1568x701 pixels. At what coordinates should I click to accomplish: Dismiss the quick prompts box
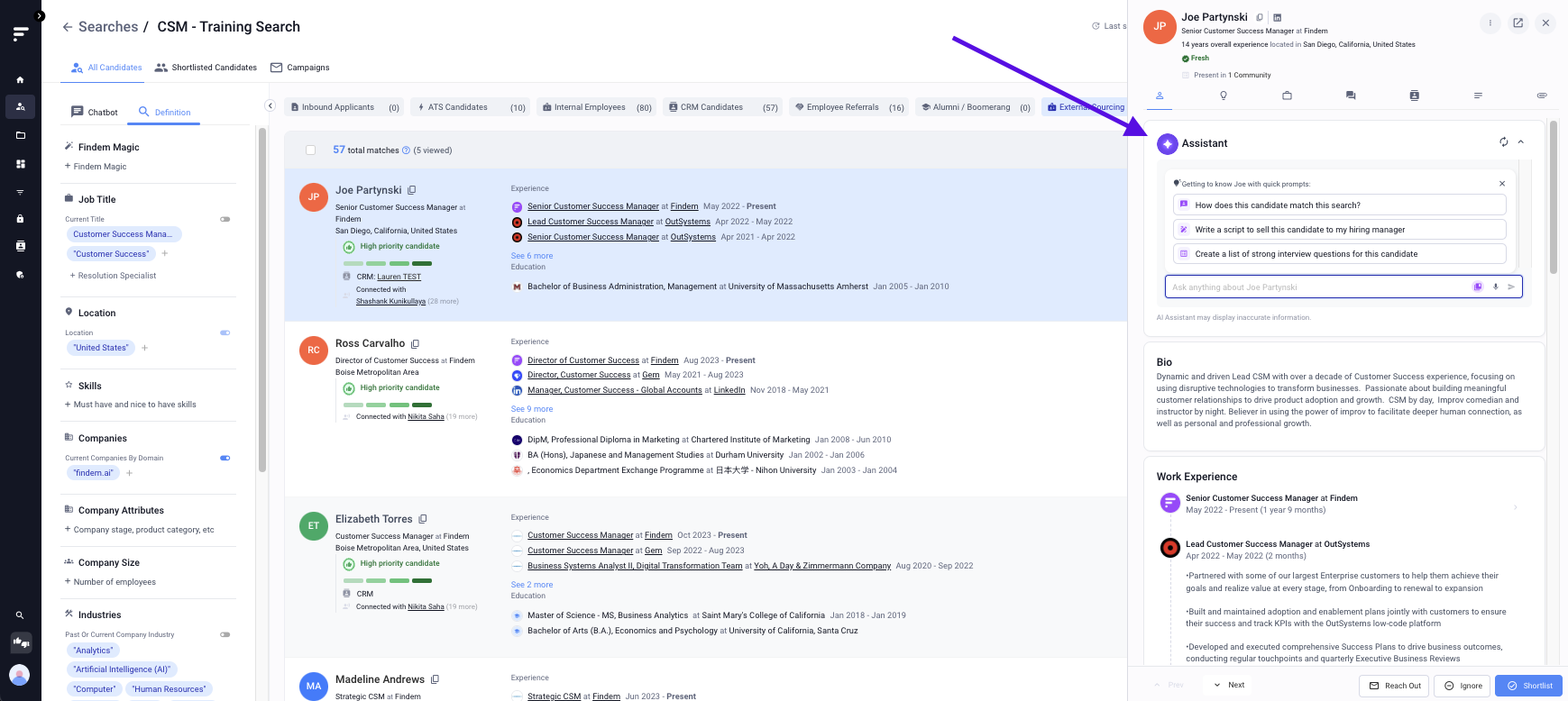(1502, 184)
